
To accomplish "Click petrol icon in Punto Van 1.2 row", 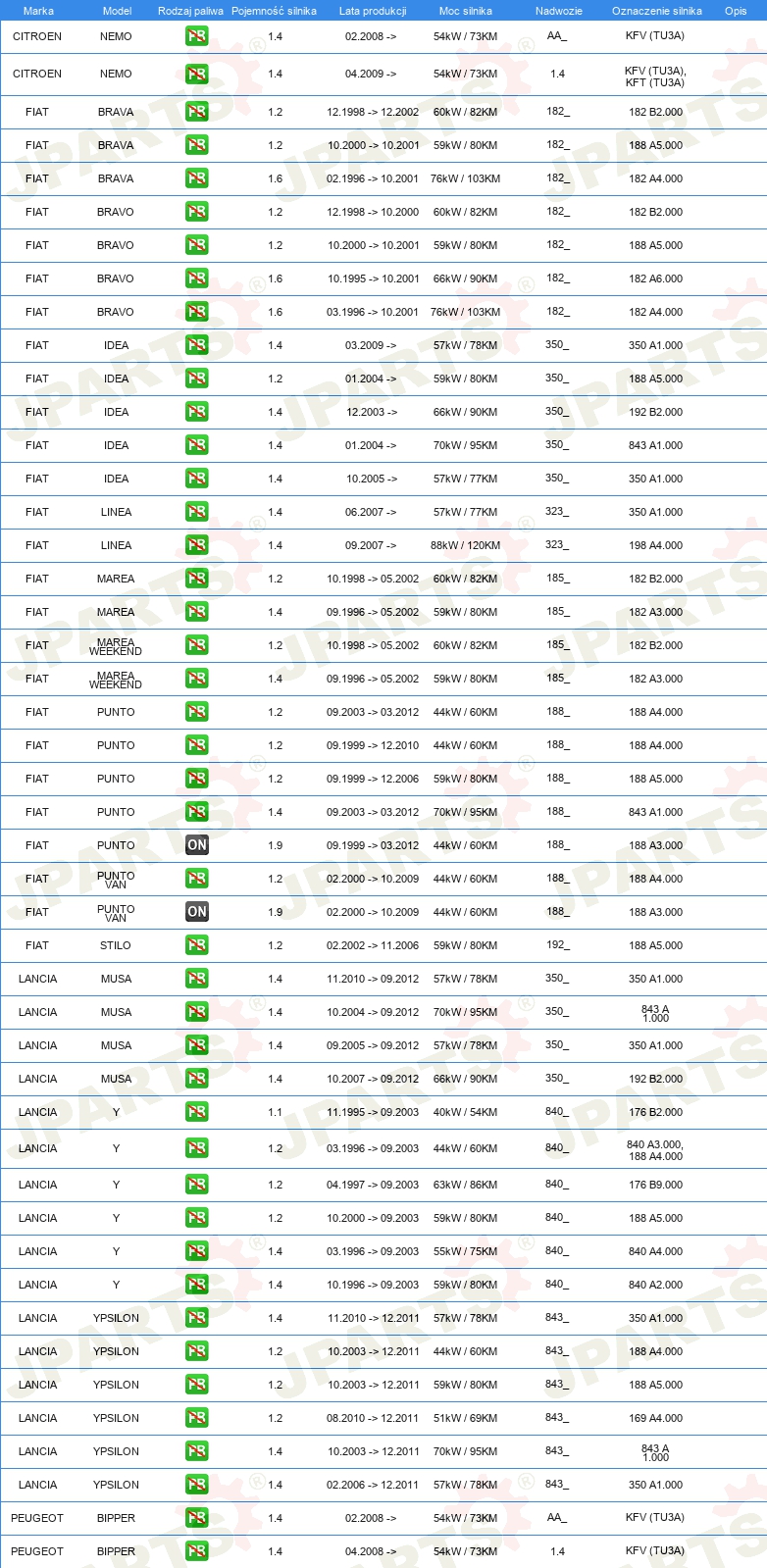I will click(197, 879).
